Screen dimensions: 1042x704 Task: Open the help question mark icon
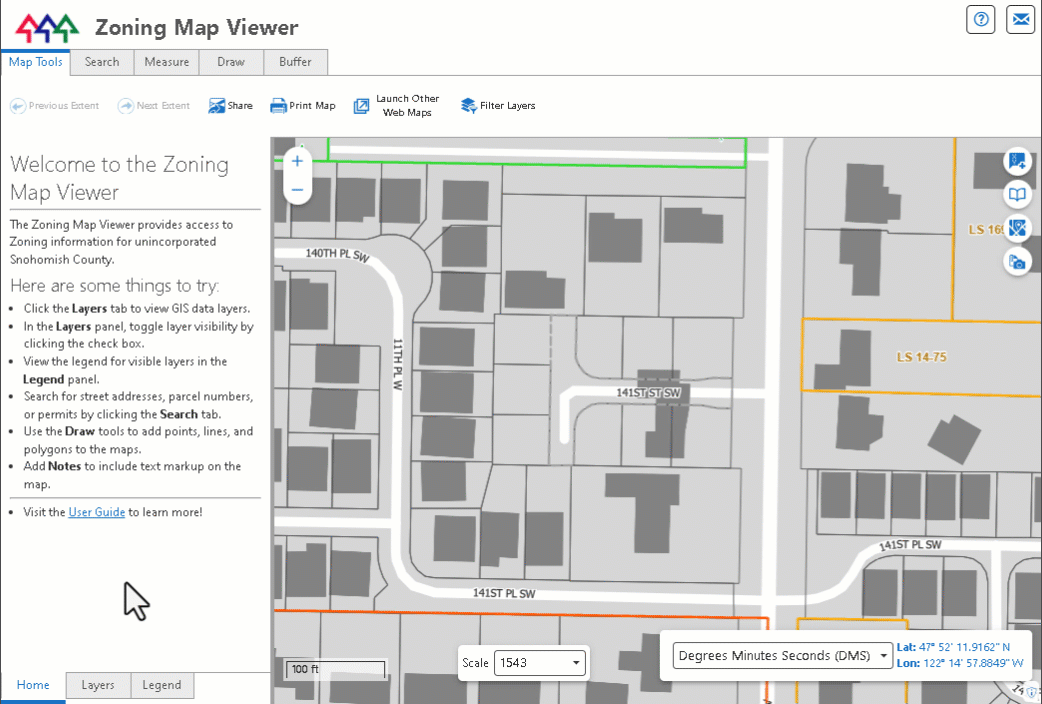[980, 19]
